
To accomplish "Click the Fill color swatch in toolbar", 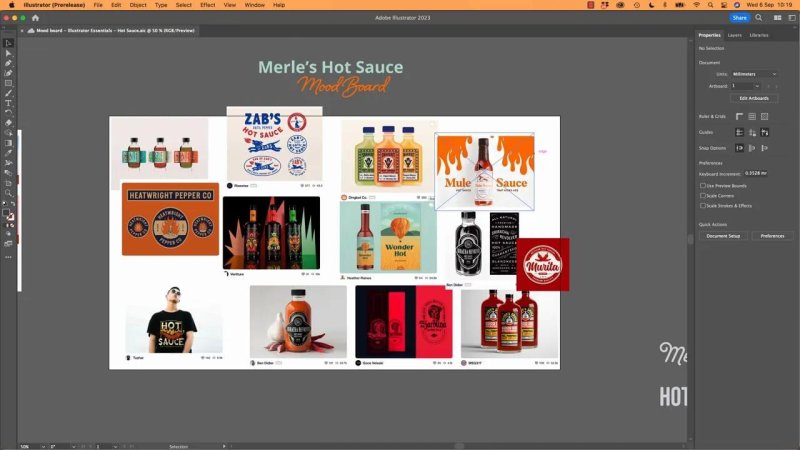I will 6,213.
